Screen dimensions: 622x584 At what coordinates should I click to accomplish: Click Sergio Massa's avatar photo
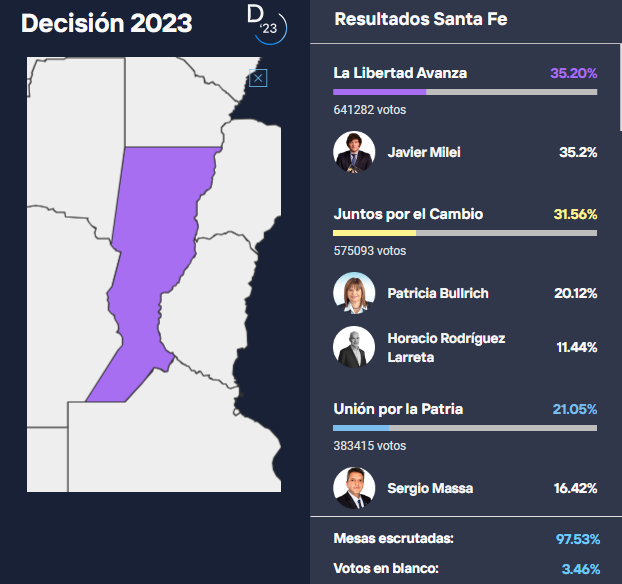click(353, 488)
